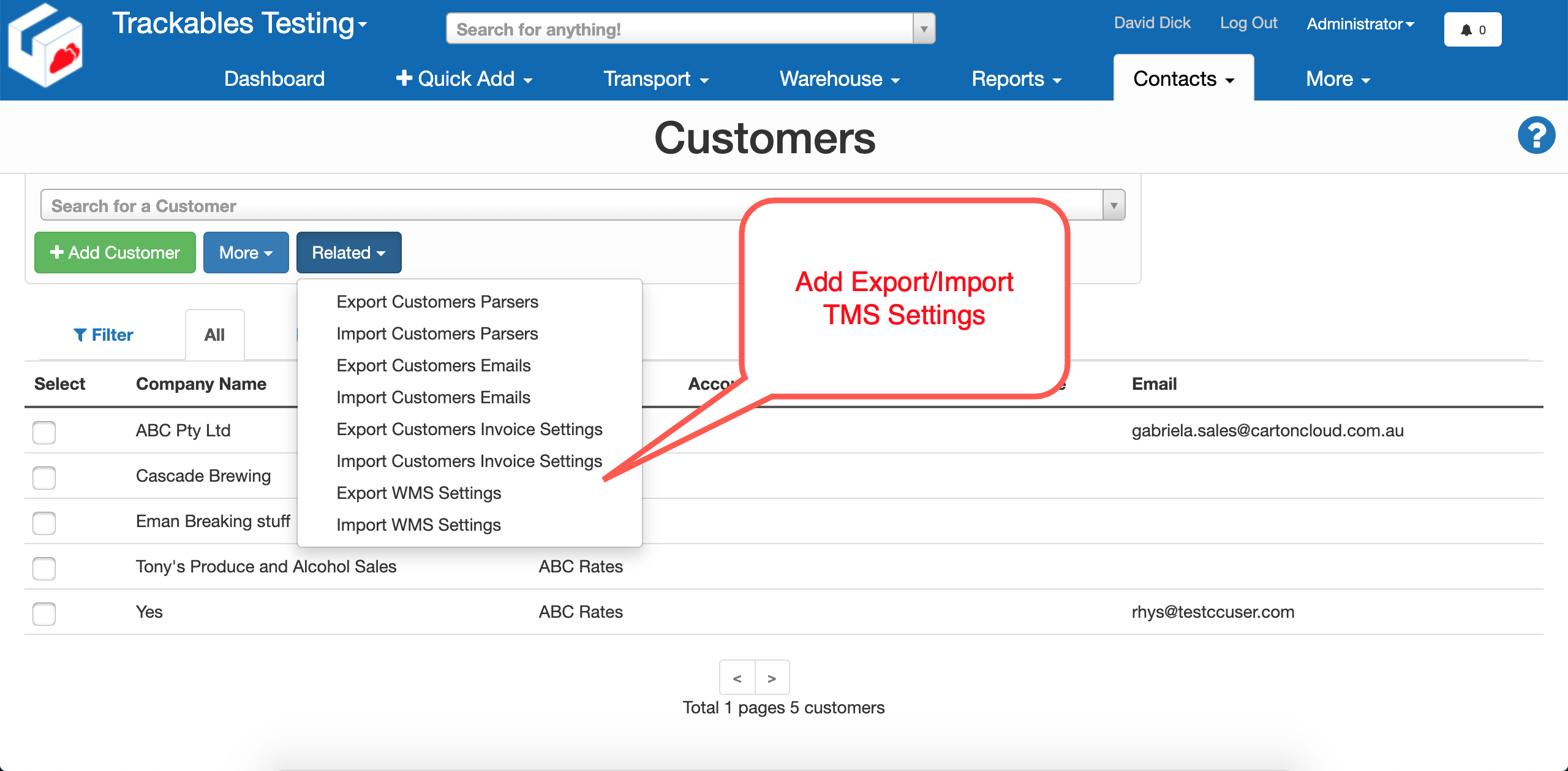Go to the previous page arrow

coord(737,678)
